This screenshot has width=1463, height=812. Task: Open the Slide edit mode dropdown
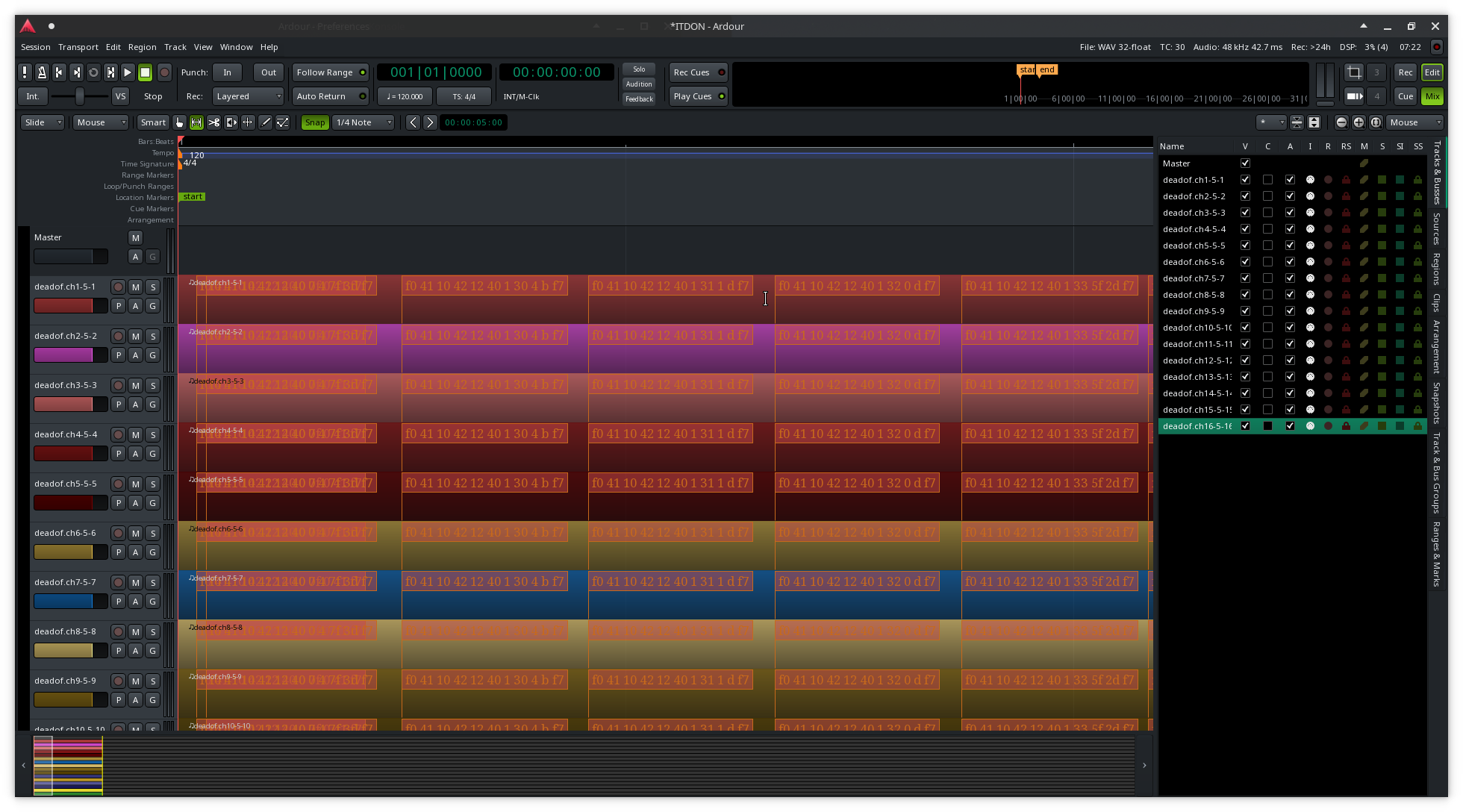(x=42, y=122)
